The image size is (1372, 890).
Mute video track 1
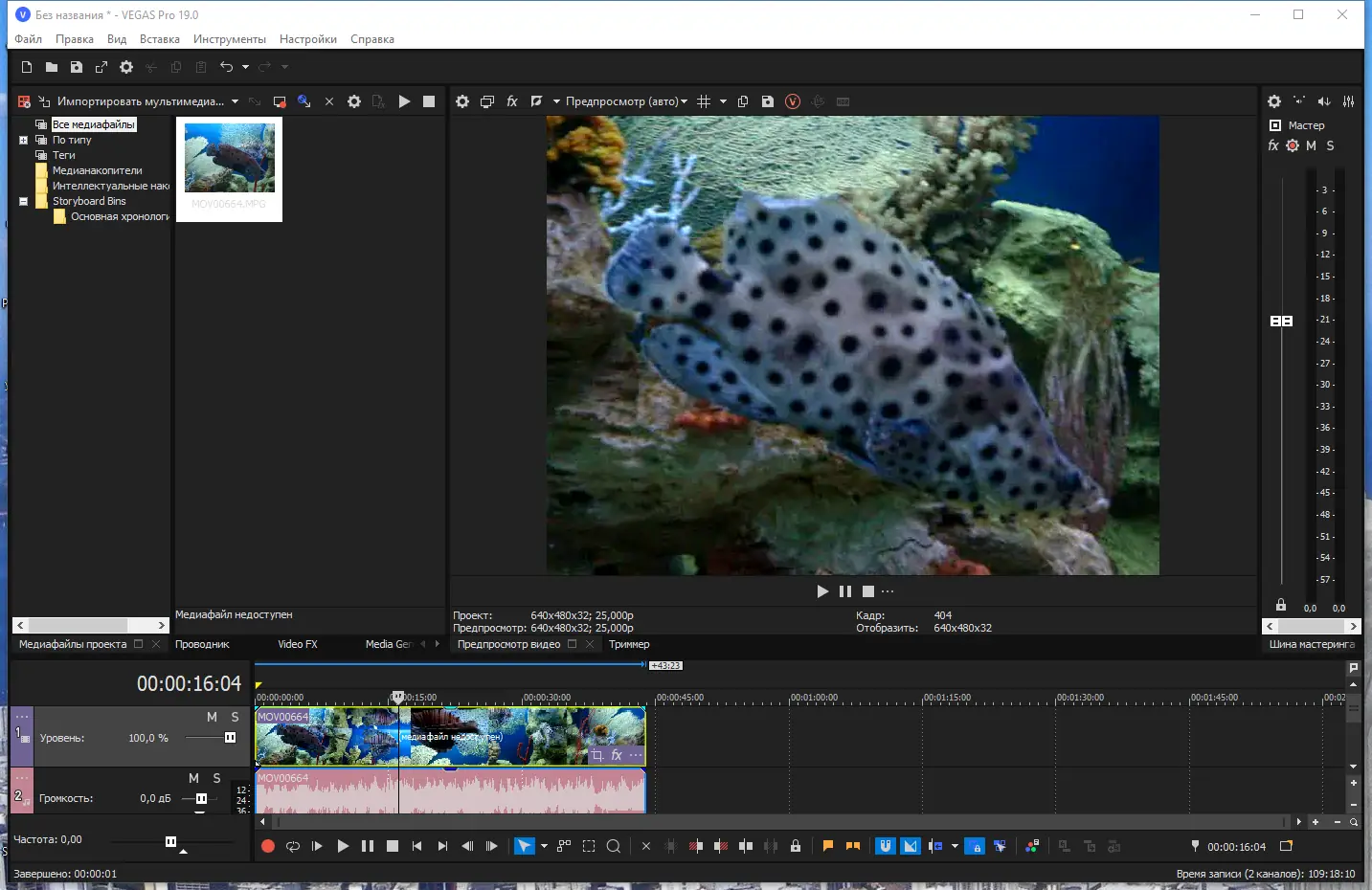coord(212,717)
